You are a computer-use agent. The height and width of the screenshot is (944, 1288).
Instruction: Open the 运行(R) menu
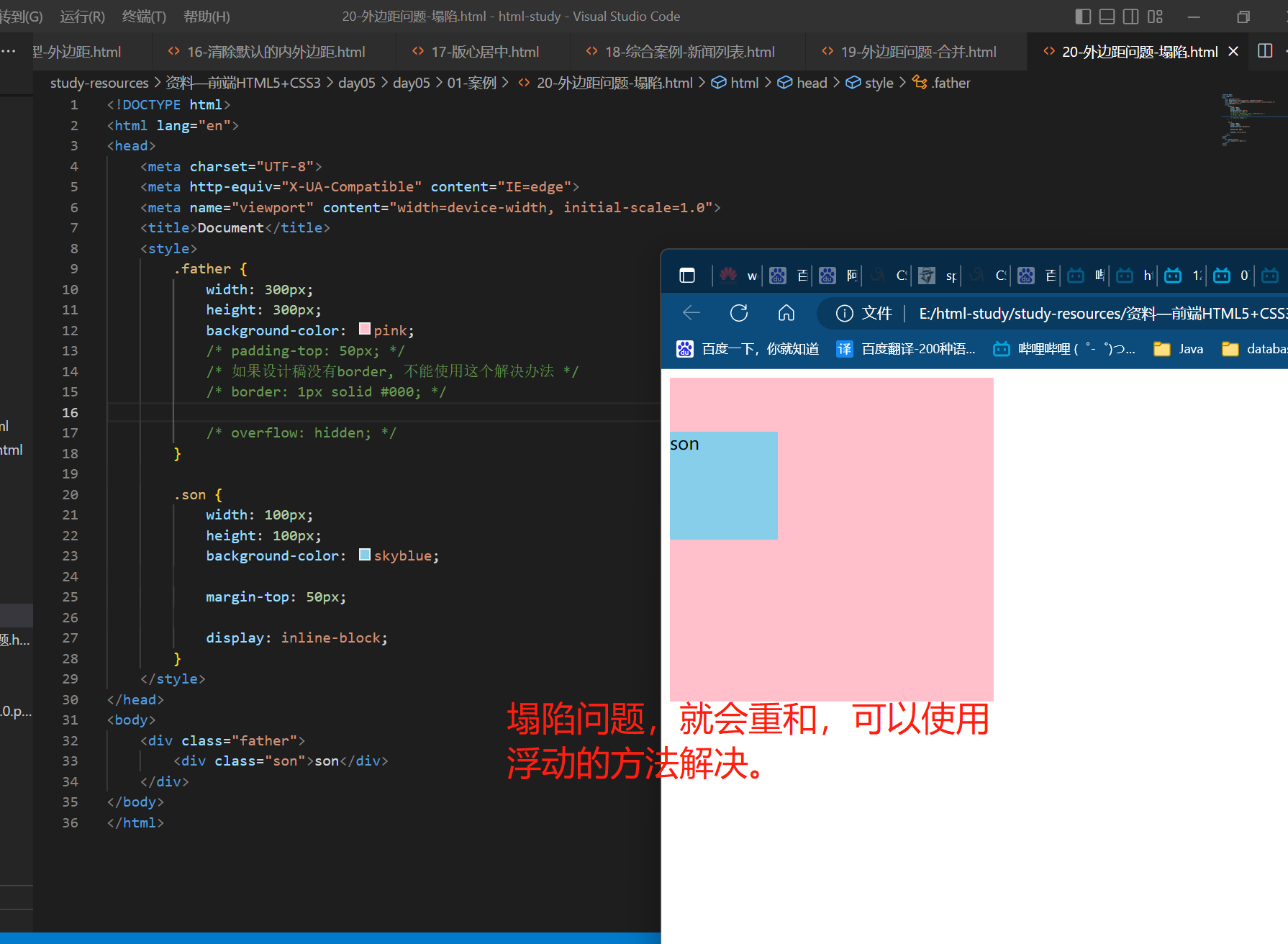point(83,16)
